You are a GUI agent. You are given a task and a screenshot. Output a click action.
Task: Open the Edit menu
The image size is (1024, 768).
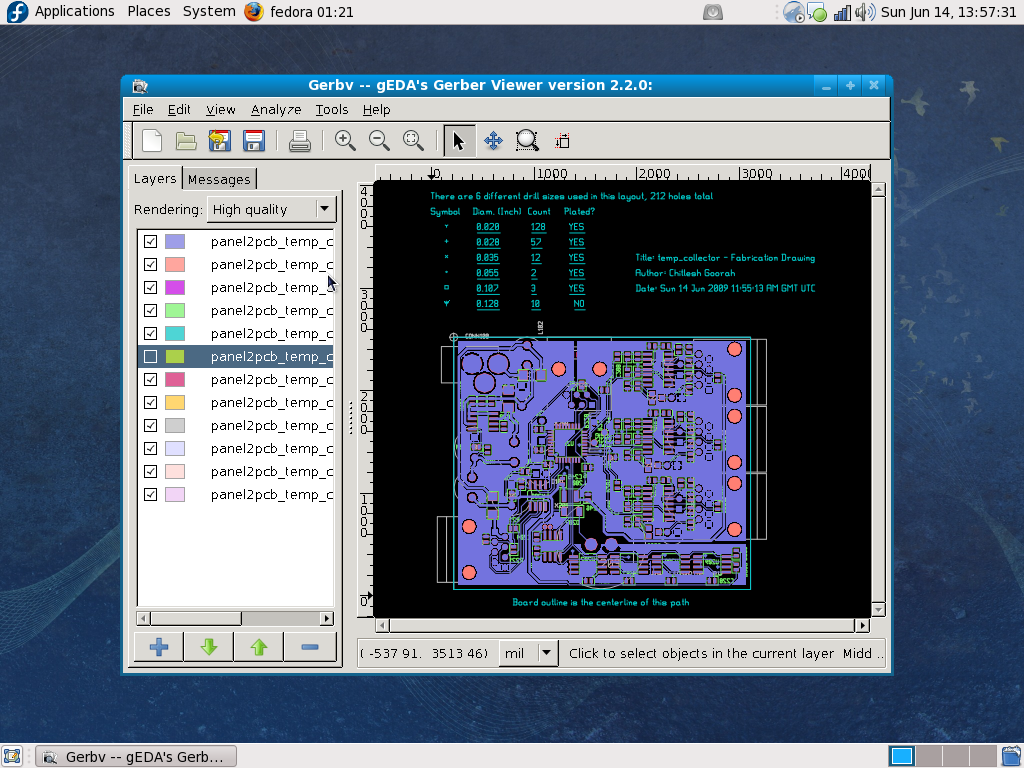click(x=179, y=110)
